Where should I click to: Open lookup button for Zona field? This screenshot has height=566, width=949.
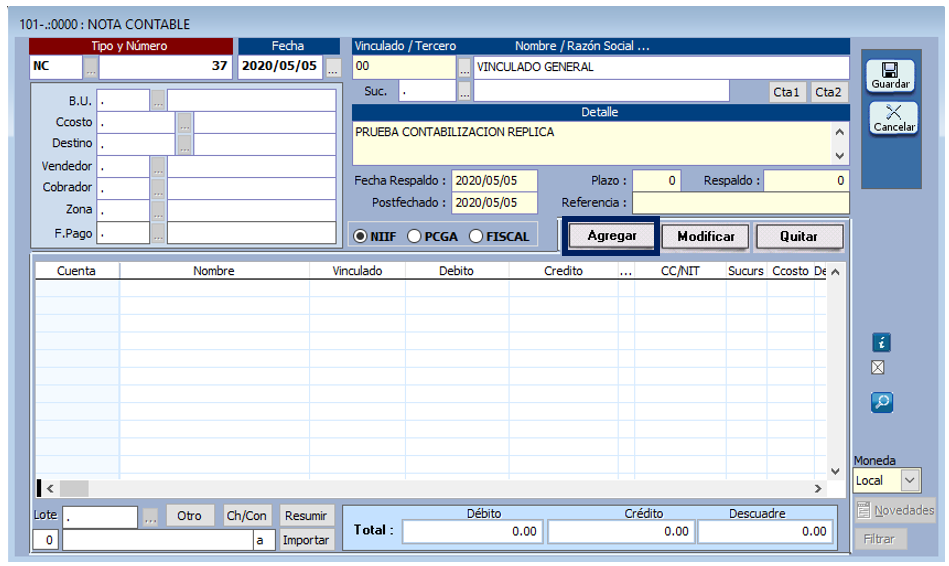pyautogui.click(x=157, y=211)
